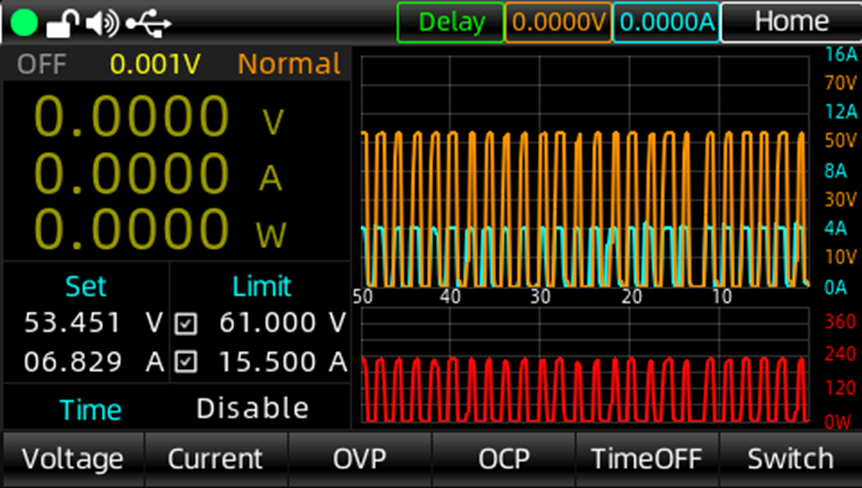The width and height of the screenshot is (862, 488).
Task: Click the set current value 06.829
Action: (x=73, y=362)
